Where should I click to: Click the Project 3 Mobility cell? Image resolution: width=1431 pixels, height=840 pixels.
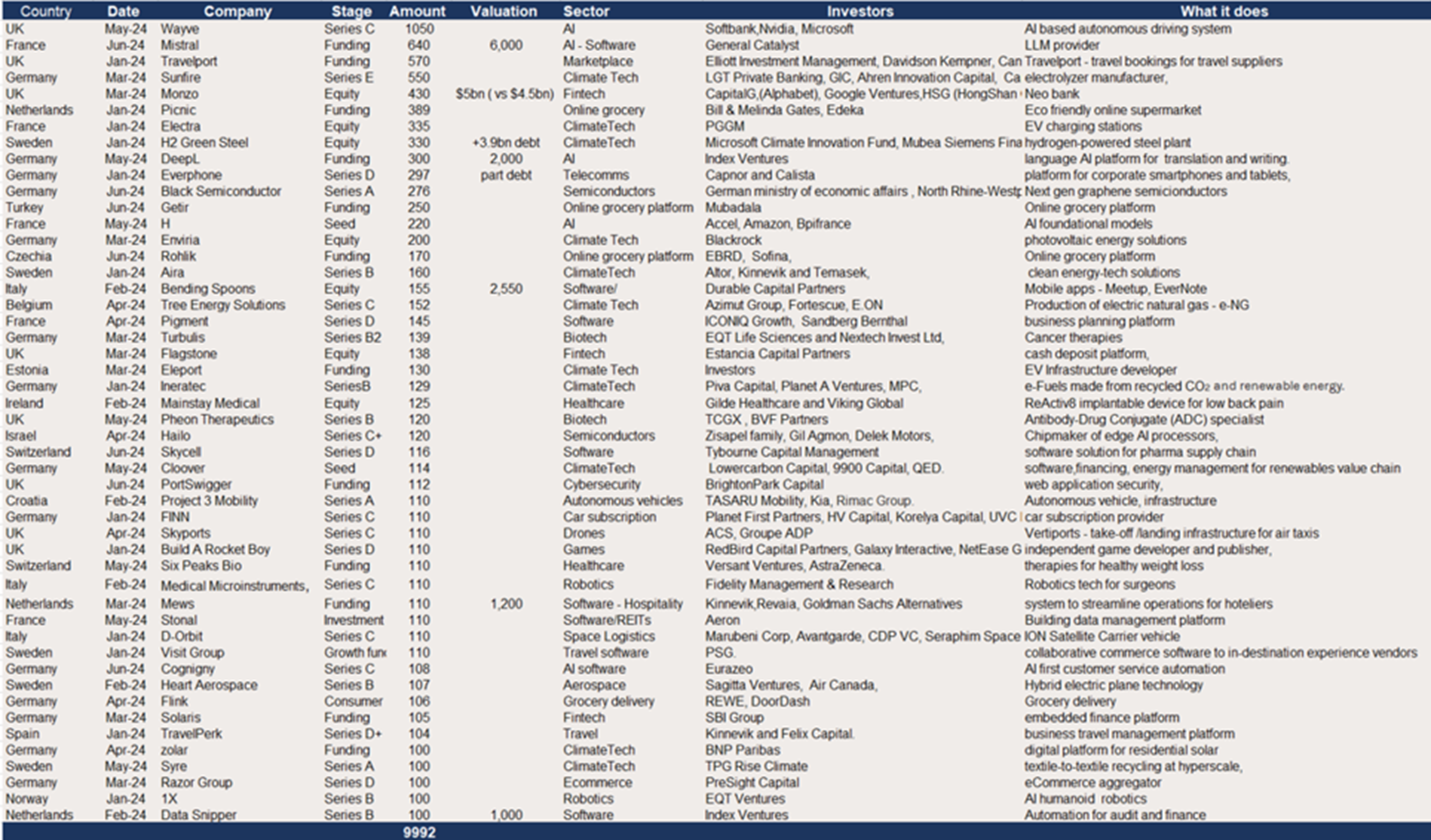[x=209, y=501]
